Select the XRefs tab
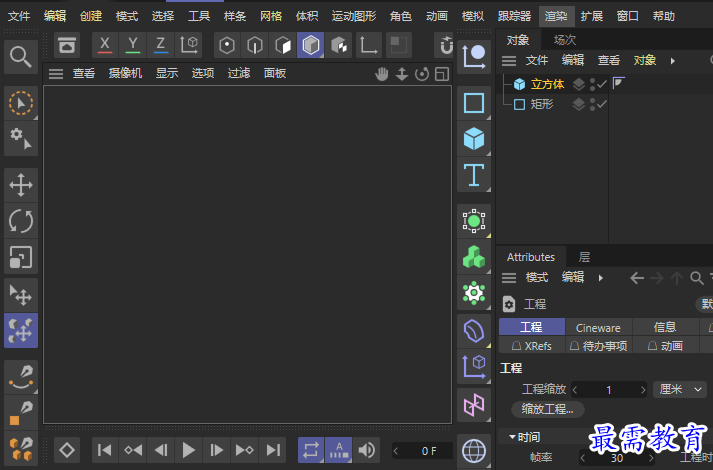 (x=532, y=346)
